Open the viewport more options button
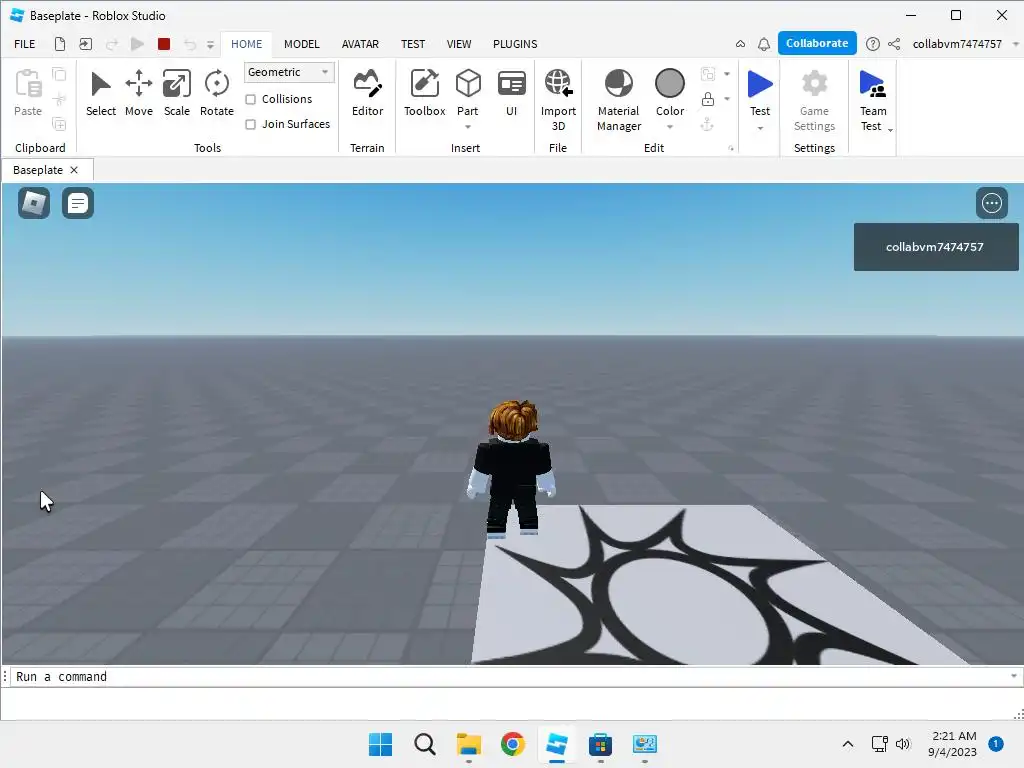This screenshot has width=1024, height=768. [x=991, y=203]
